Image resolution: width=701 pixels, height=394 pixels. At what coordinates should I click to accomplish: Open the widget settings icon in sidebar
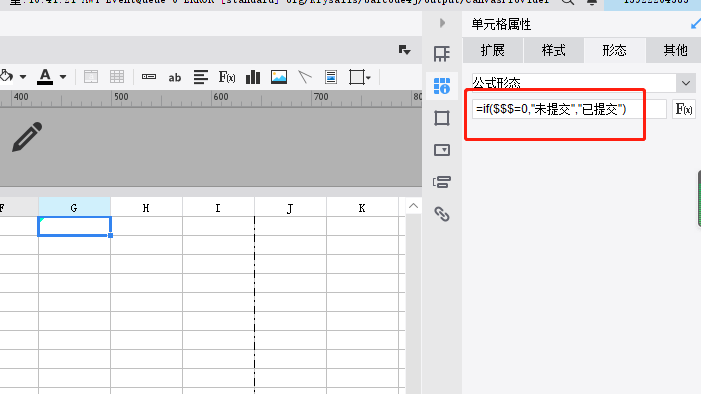[x=442, y=150]
